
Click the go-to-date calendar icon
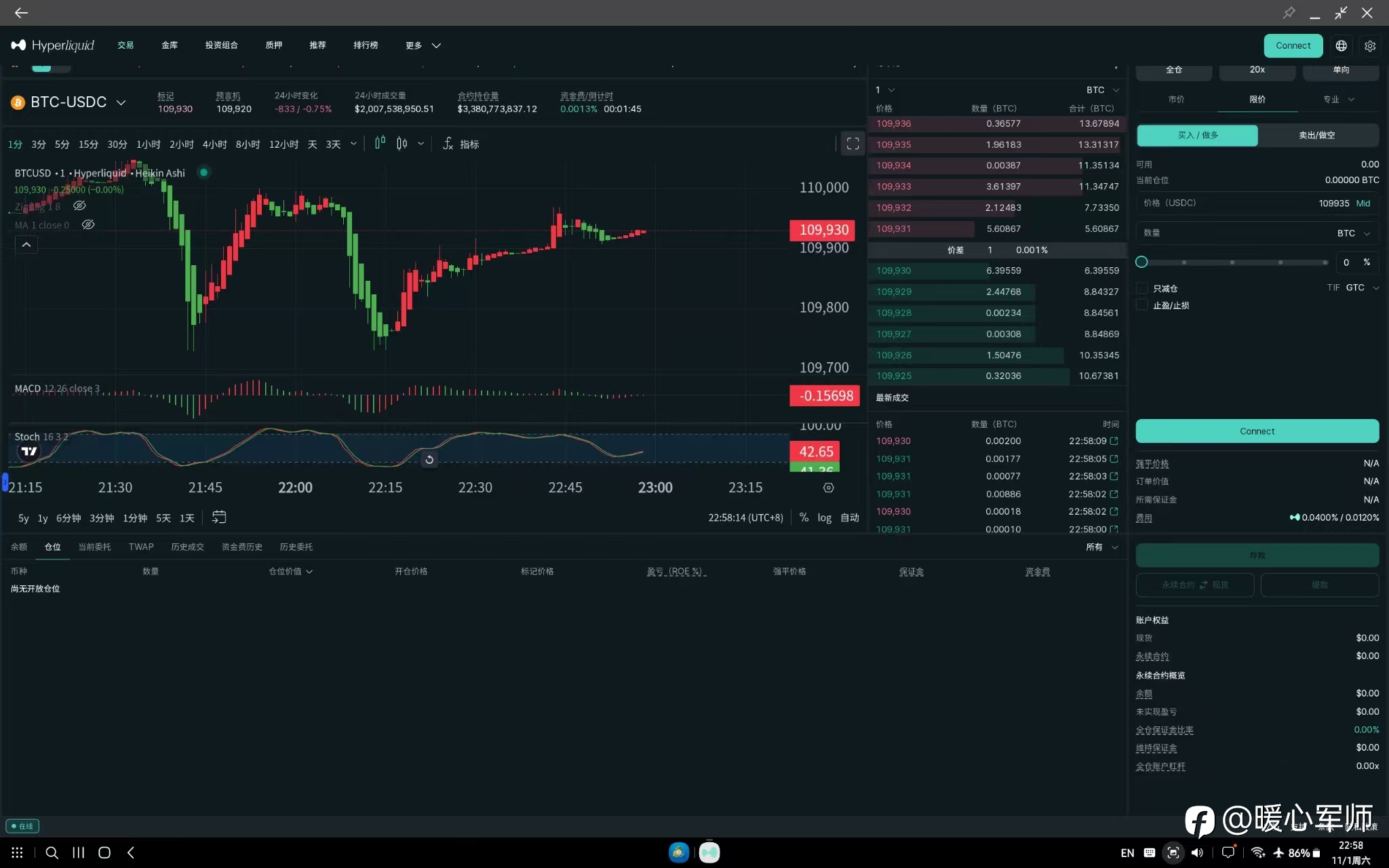point(218,517)
